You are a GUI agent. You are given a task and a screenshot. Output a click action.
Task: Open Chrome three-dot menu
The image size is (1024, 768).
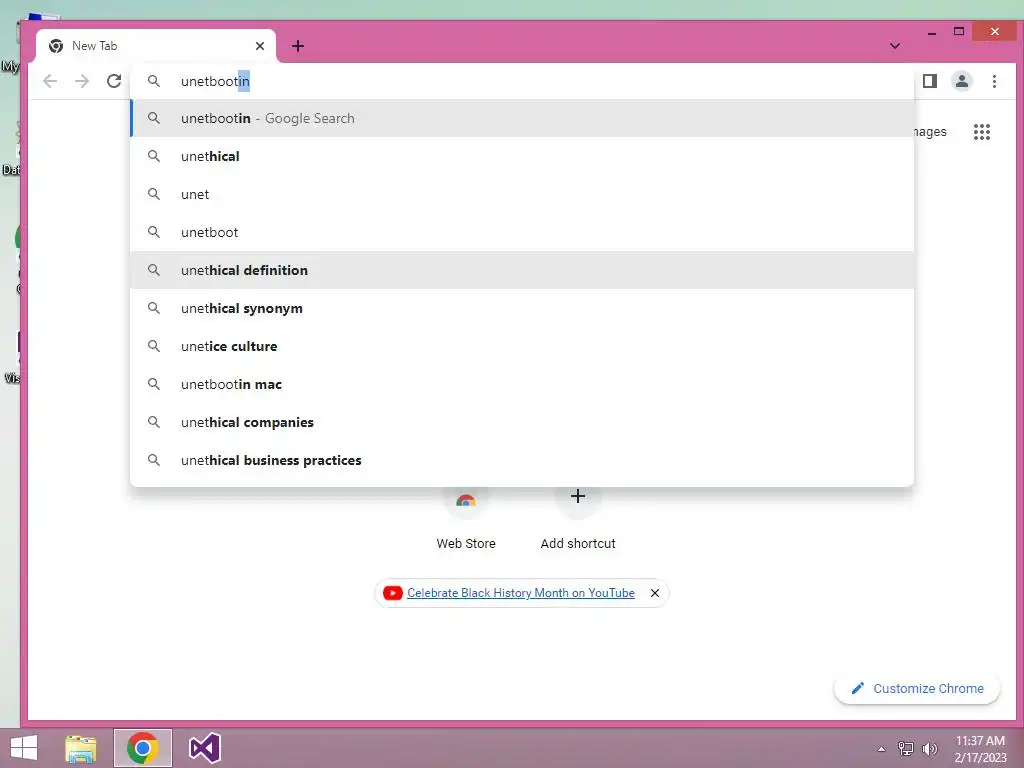tap(994, 81)
